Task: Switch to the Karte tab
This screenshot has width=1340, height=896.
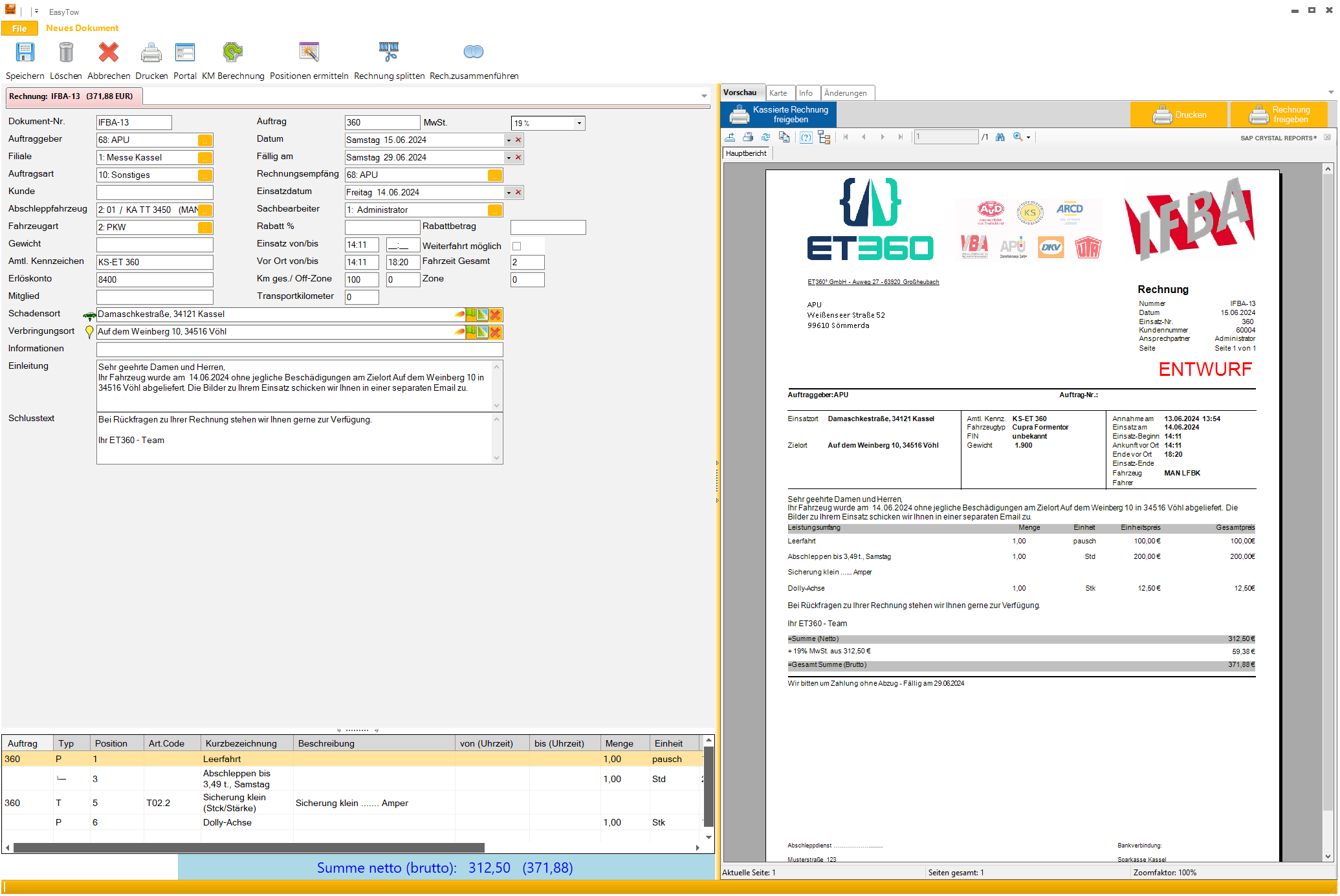Action: (778, 93)
